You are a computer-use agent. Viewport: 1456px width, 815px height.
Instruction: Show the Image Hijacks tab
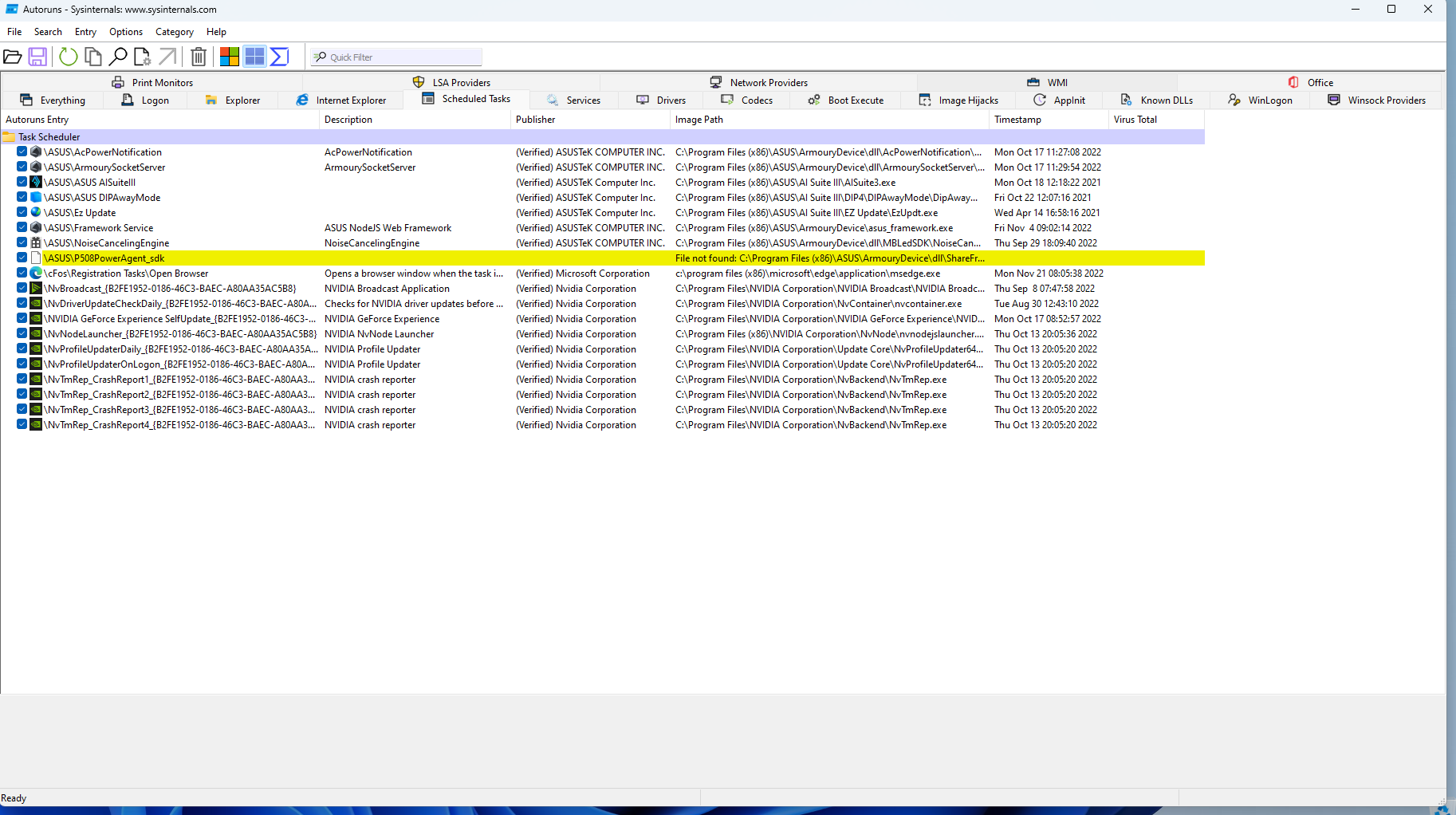pos(958,100)
